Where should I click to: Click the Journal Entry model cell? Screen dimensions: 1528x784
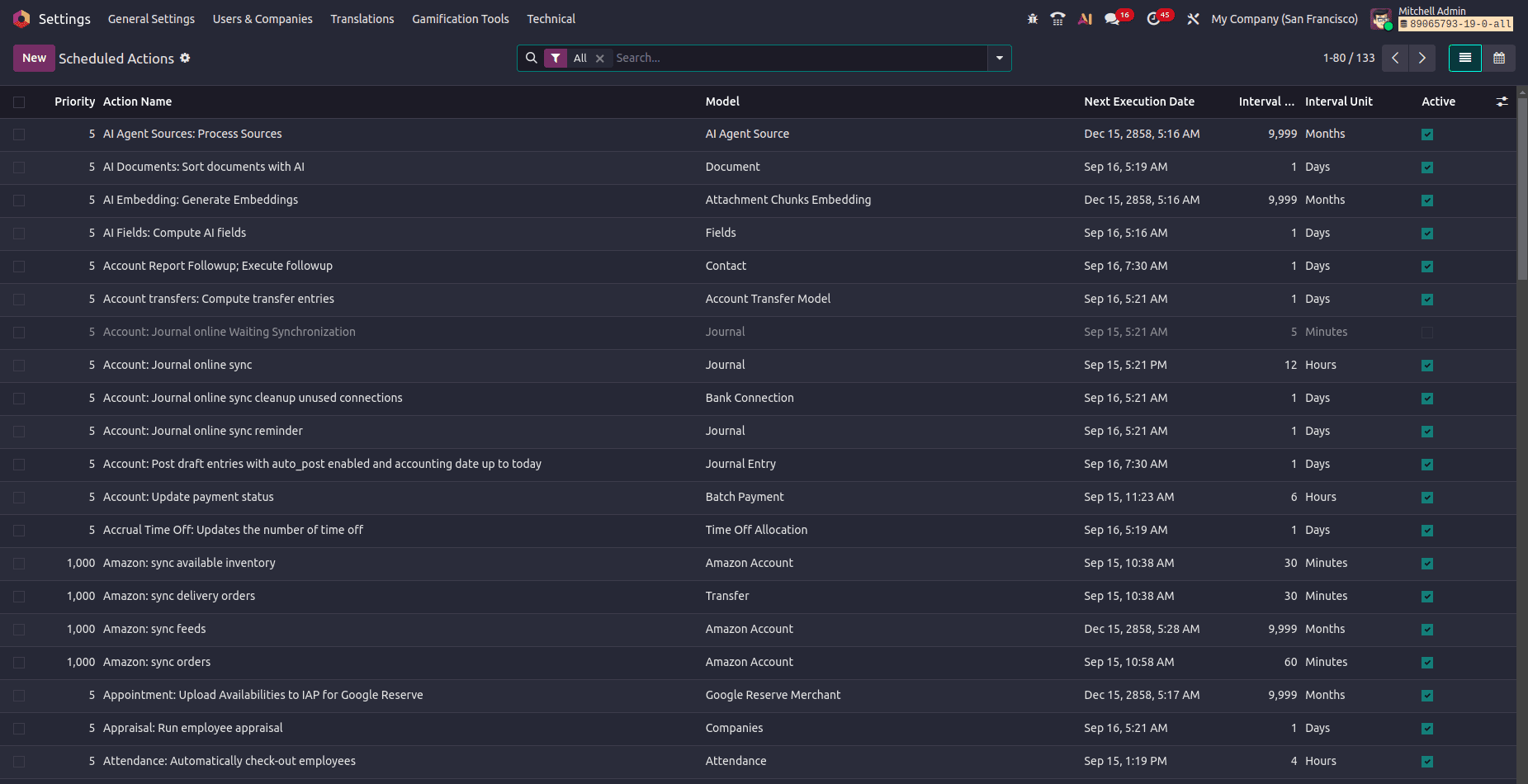point(740,464)
